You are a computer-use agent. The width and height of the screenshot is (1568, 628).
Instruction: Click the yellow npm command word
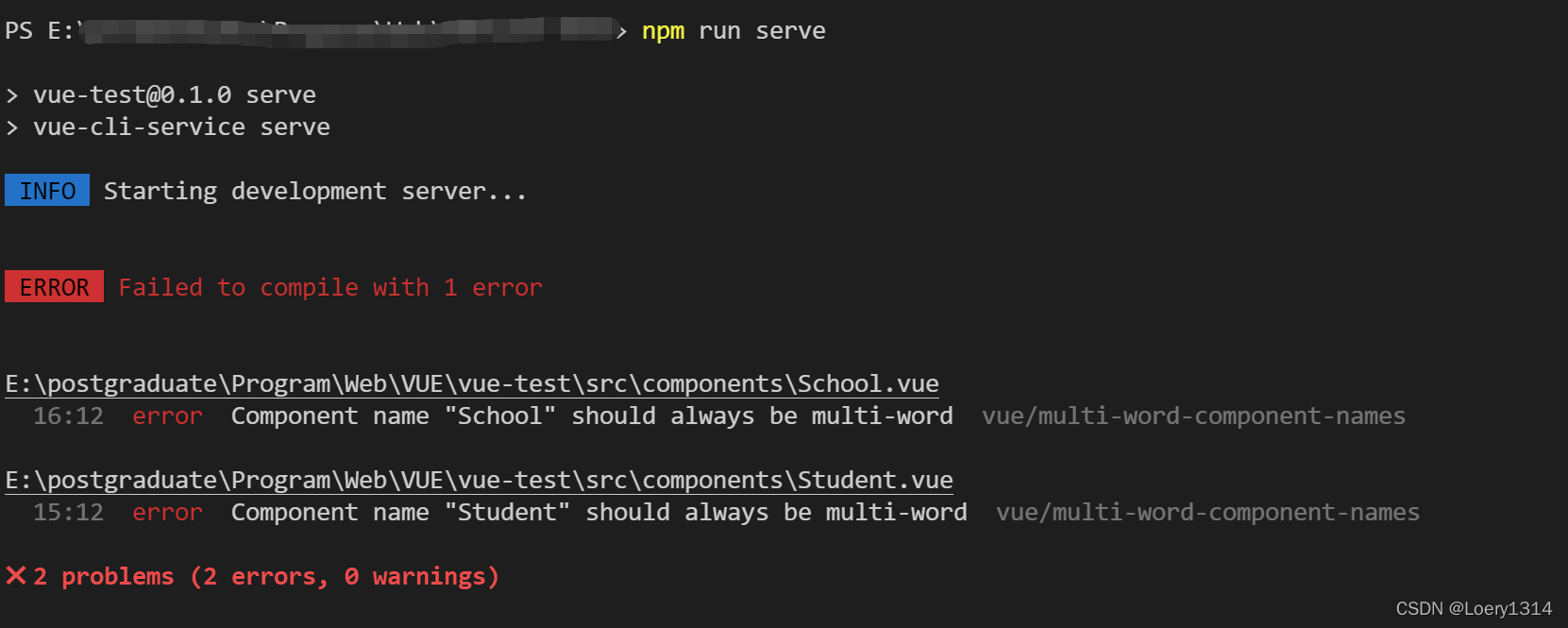pos(663,31)
